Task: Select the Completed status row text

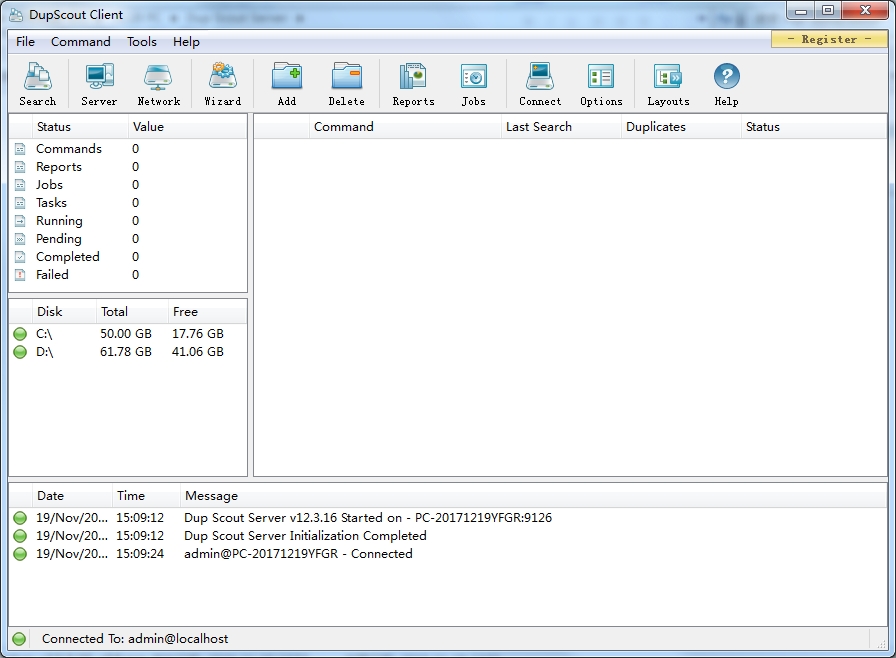Action: (x=67, y=257)
